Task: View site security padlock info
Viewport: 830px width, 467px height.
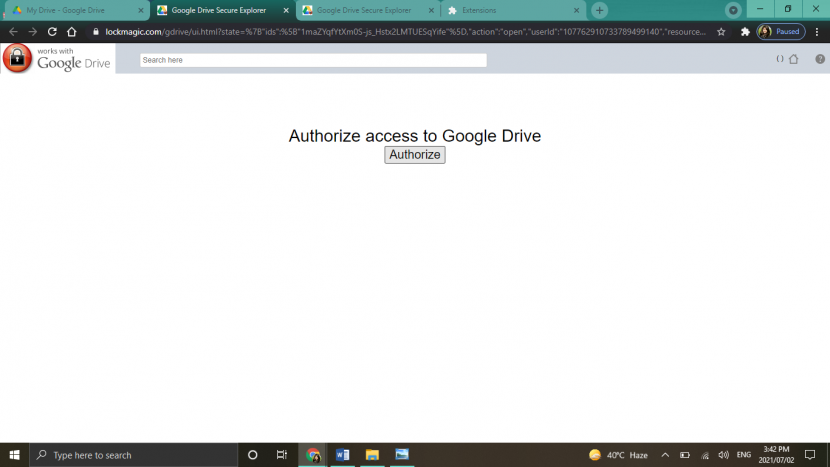Action: point(96,32)
